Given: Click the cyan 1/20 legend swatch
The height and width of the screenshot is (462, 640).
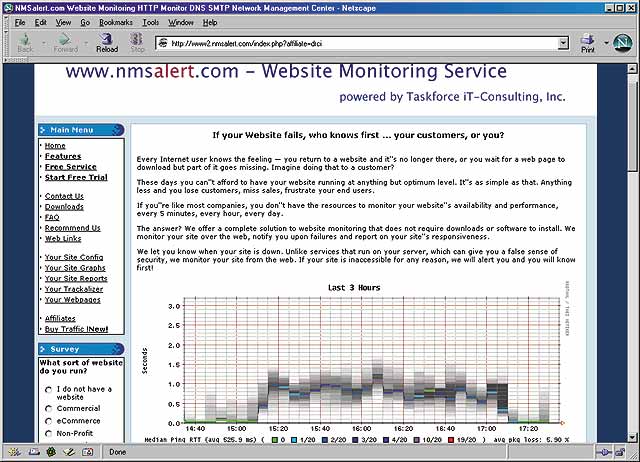Looking at the screenshot, I should coord(294,440).
